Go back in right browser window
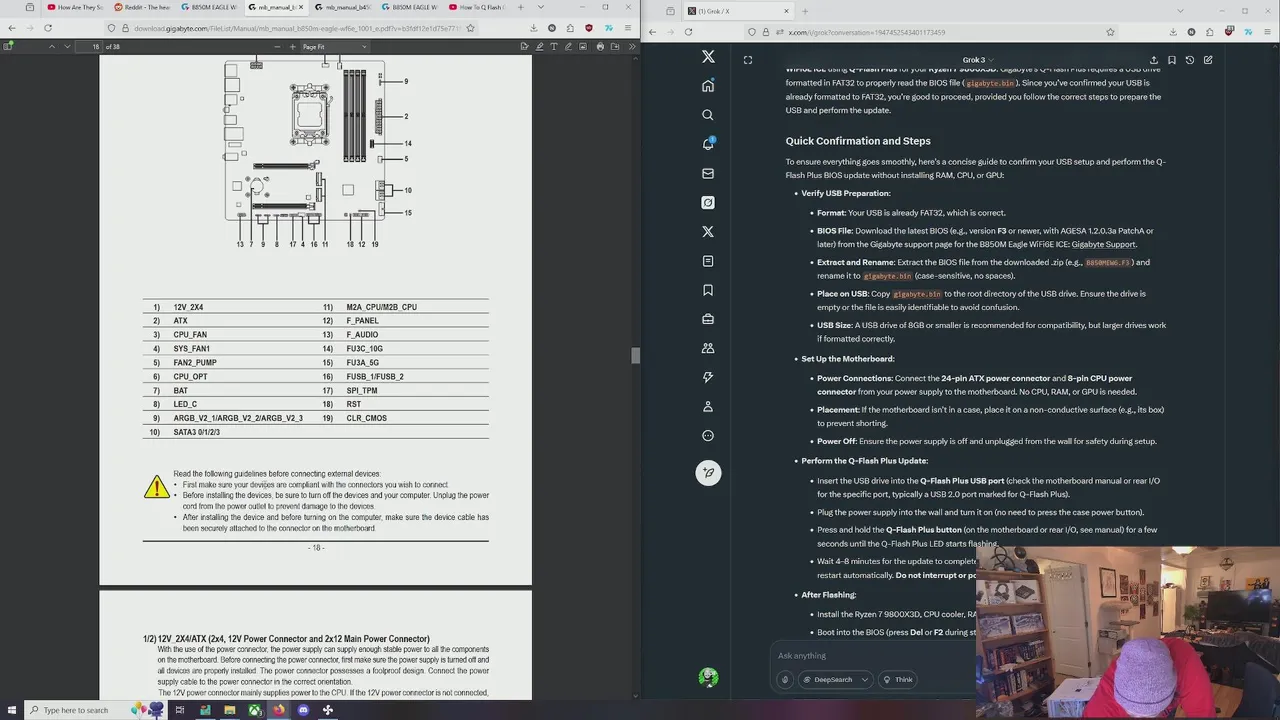This screenshot has height=720, width=1280. click(x=652, y=32)
